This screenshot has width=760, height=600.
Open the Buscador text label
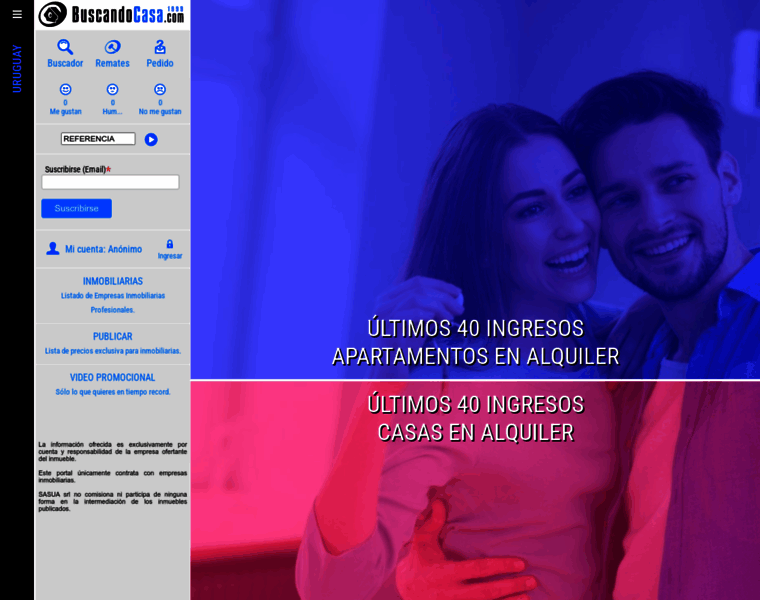65,63
